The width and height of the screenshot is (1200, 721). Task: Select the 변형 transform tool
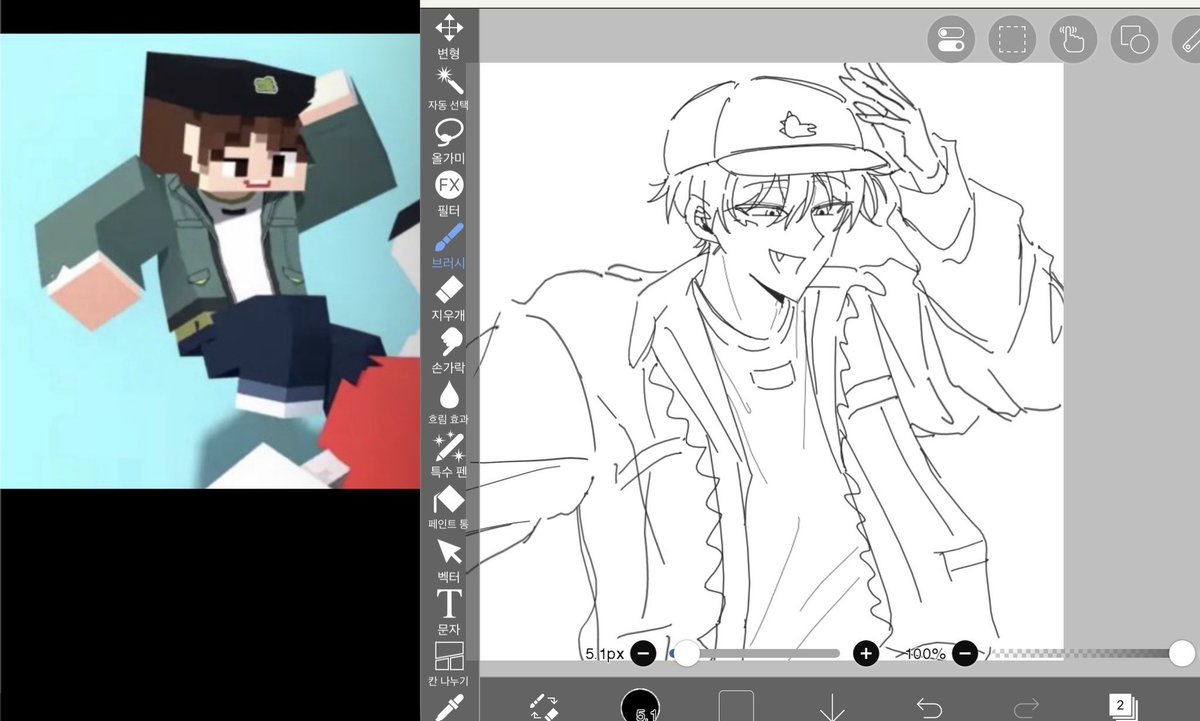coord(449,36)
